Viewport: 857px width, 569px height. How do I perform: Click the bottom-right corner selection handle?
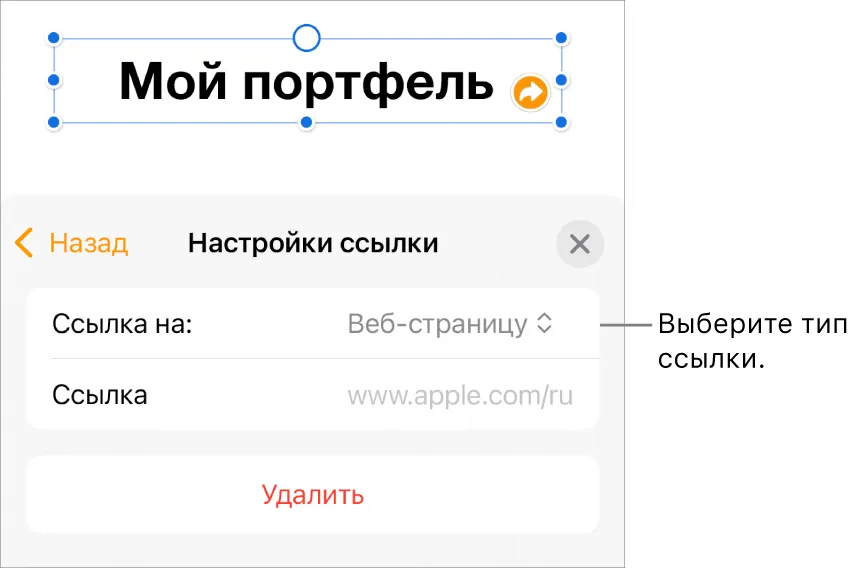(x=561, y=122)
